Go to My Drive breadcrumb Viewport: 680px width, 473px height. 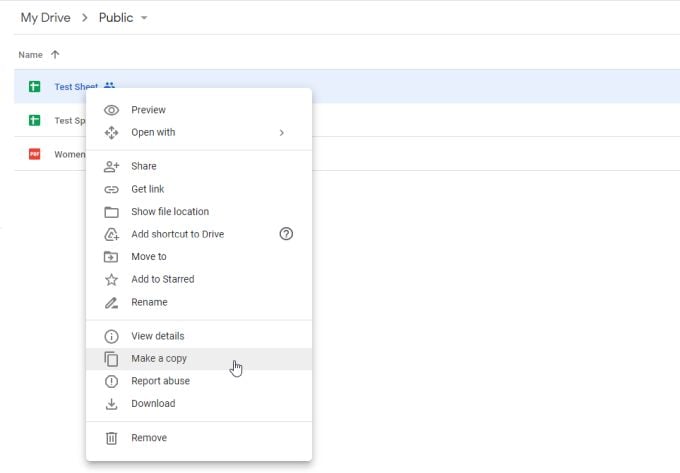coord(45,18)
